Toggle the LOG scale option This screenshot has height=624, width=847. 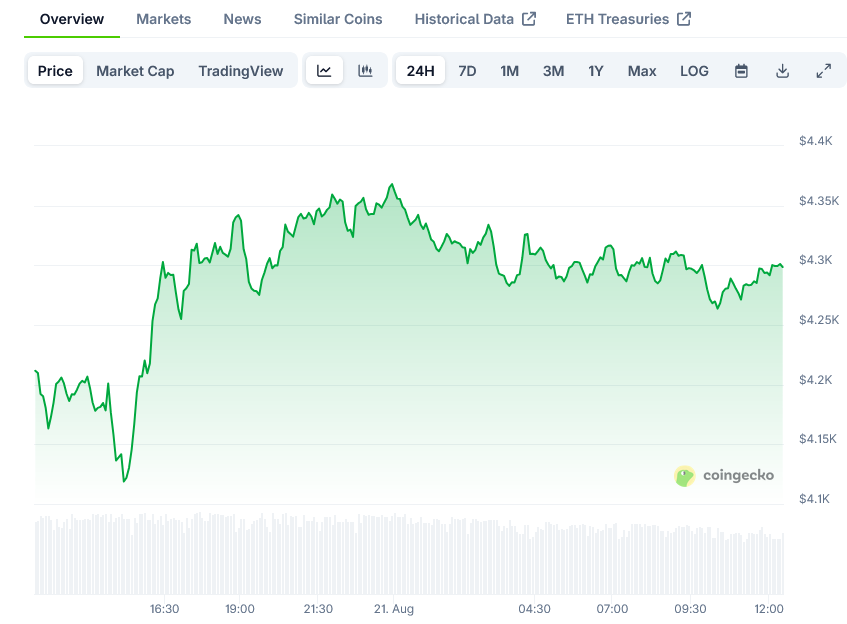pyautogui.click(x=694, y=71)
